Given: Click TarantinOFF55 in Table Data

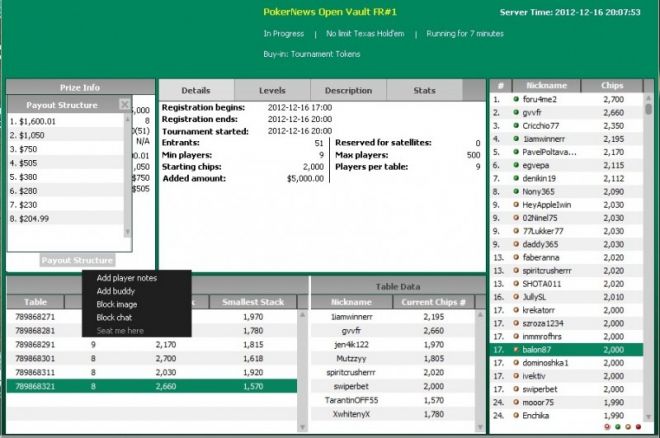Looking at the screenshot, I should (351, 400).
